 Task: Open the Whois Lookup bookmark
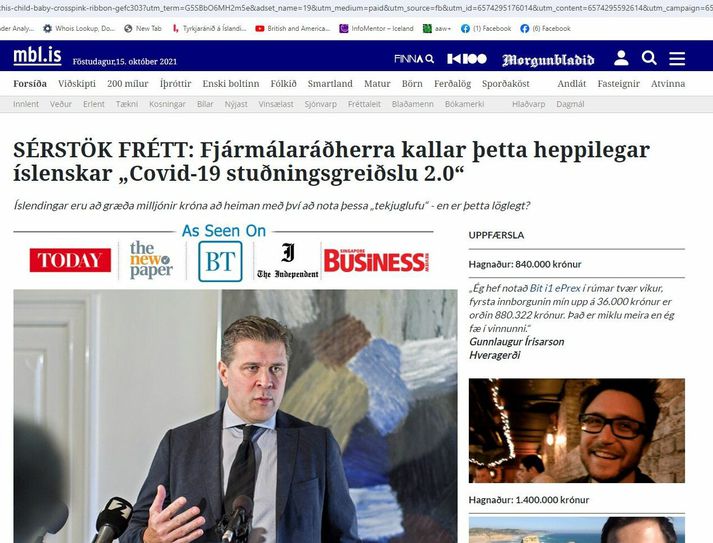(79, 29)
